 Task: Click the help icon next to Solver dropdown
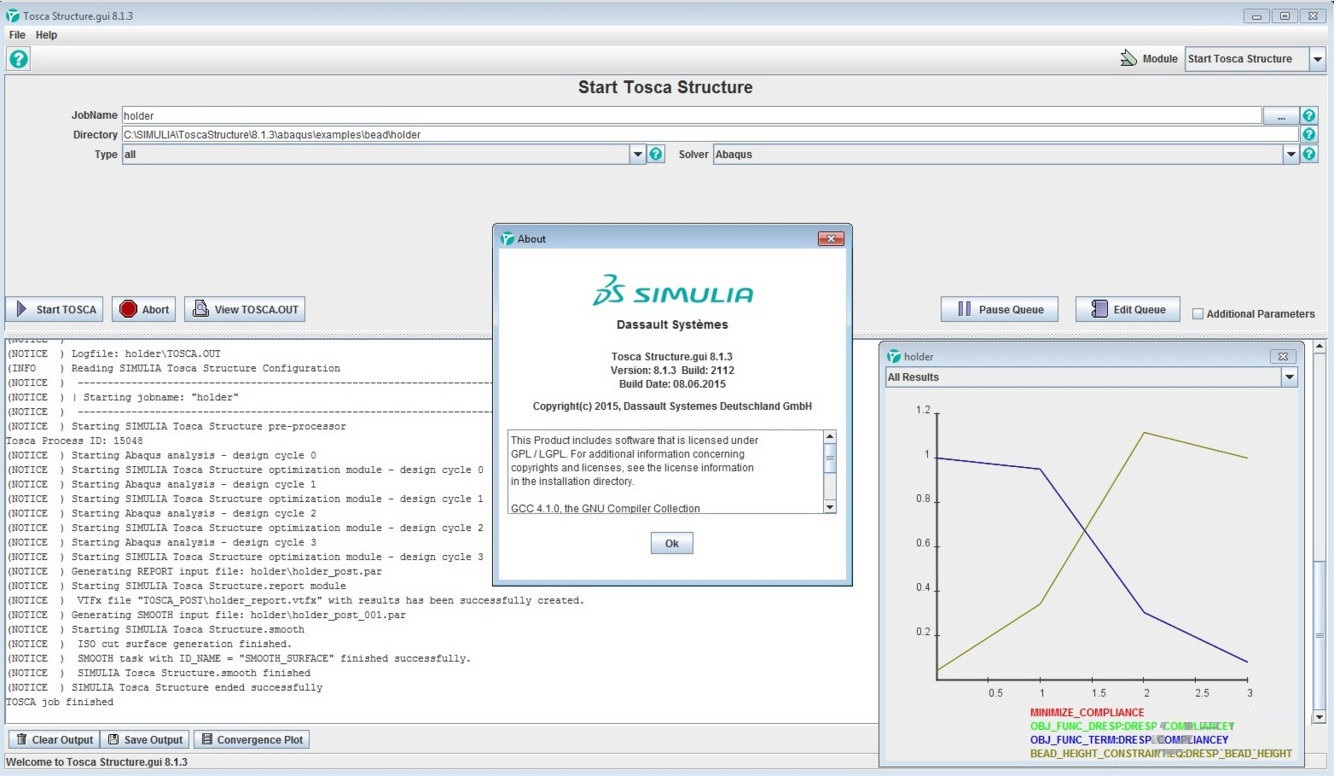1309,154
